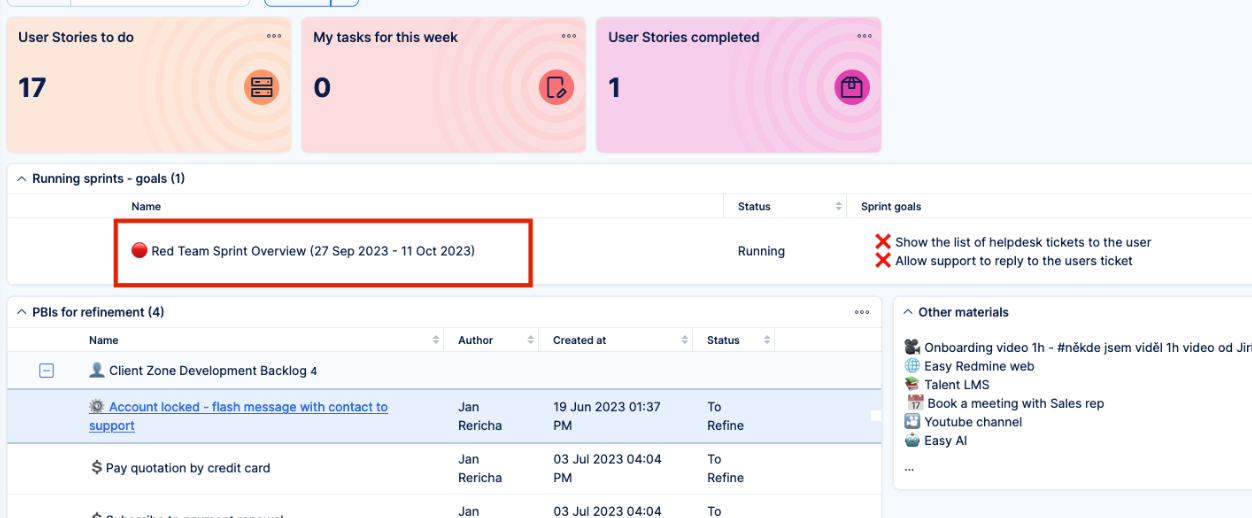Screen dimensions: 1252x518
Task: Open Red Team Sprint Overview sprint
Action: (x=312, y=251)
